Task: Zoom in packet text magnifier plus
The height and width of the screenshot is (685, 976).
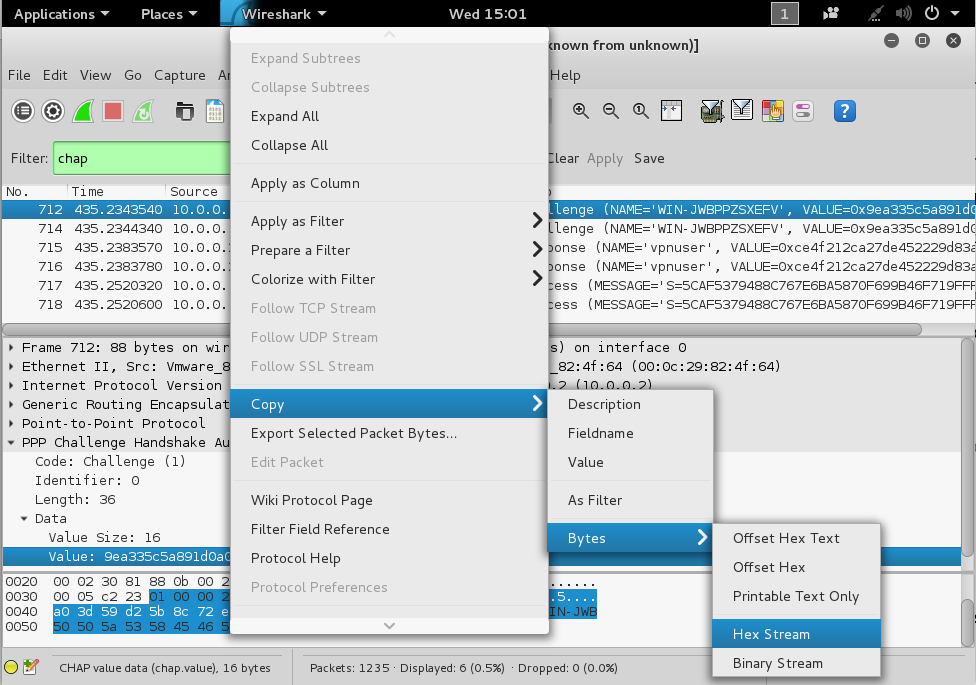Action: [581, 111]
